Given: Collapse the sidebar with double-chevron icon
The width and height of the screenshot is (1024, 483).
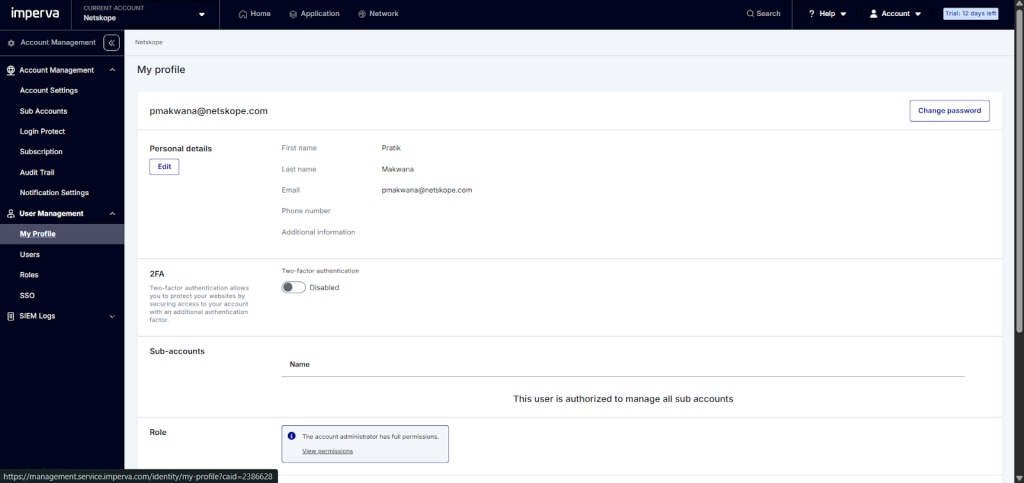Looking at the screenshot, I should 111,43.
